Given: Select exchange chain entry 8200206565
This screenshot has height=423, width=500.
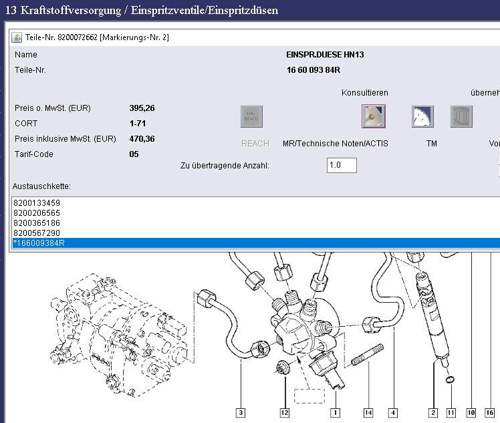Looking at the screenshot, I should 256,213.
